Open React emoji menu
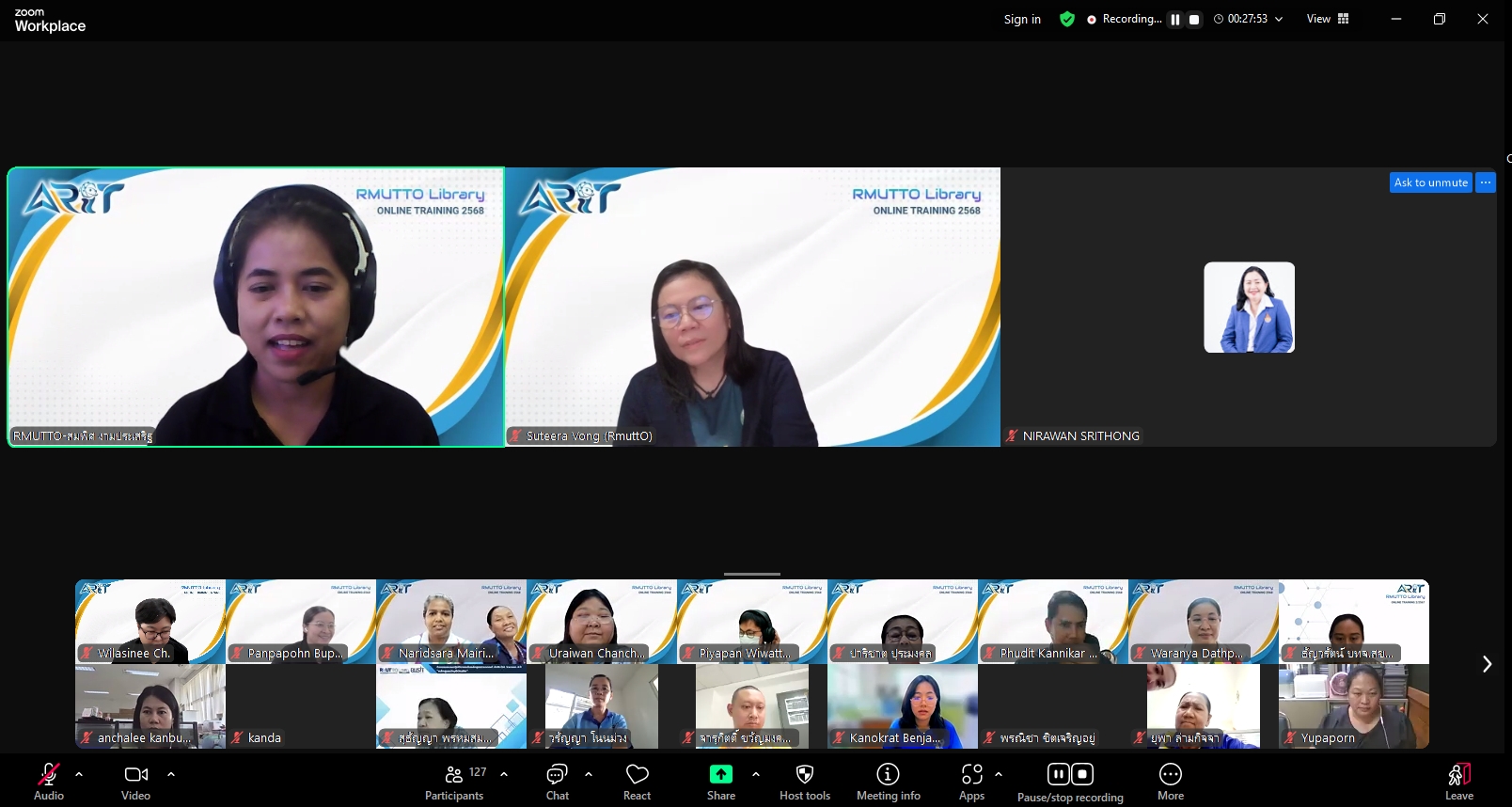1512x807 pixels. coord(638,782)
